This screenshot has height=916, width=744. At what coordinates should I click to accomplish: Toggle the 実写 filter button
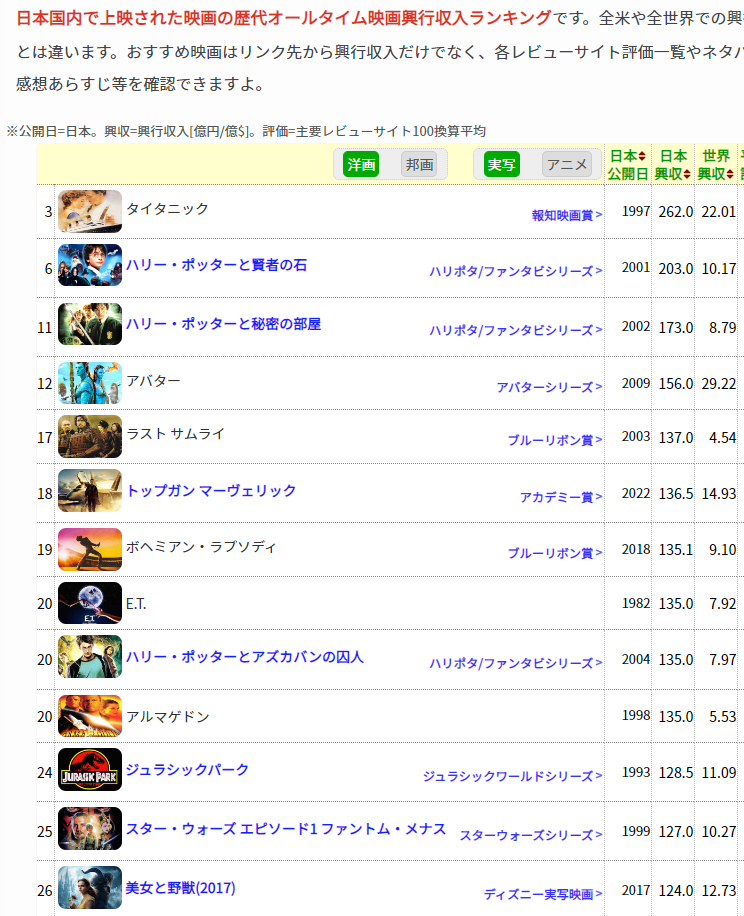[502, 164]
